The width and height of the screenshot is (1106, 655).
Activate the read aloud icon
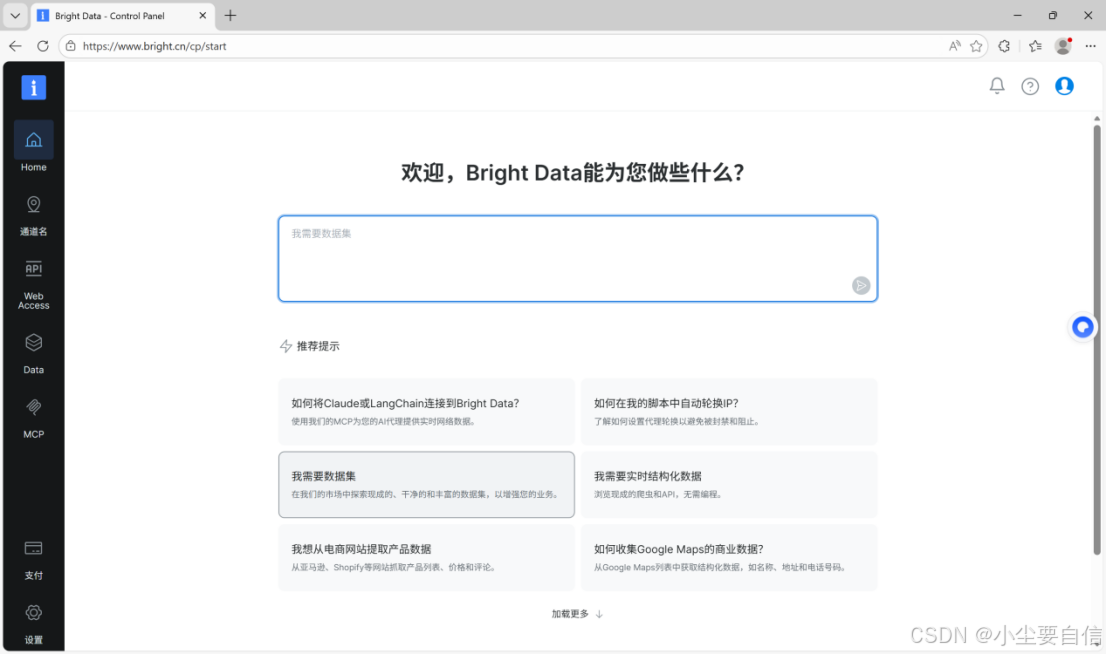tap(954, 46)
